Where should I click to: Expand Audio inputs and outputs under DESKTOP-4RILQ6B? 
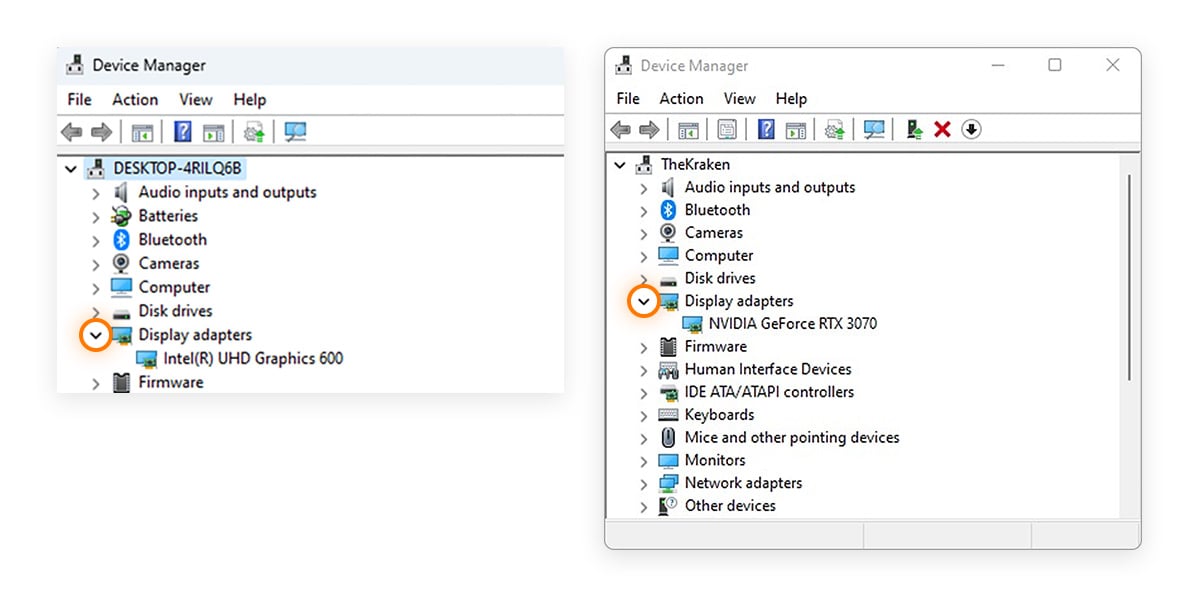96,192
